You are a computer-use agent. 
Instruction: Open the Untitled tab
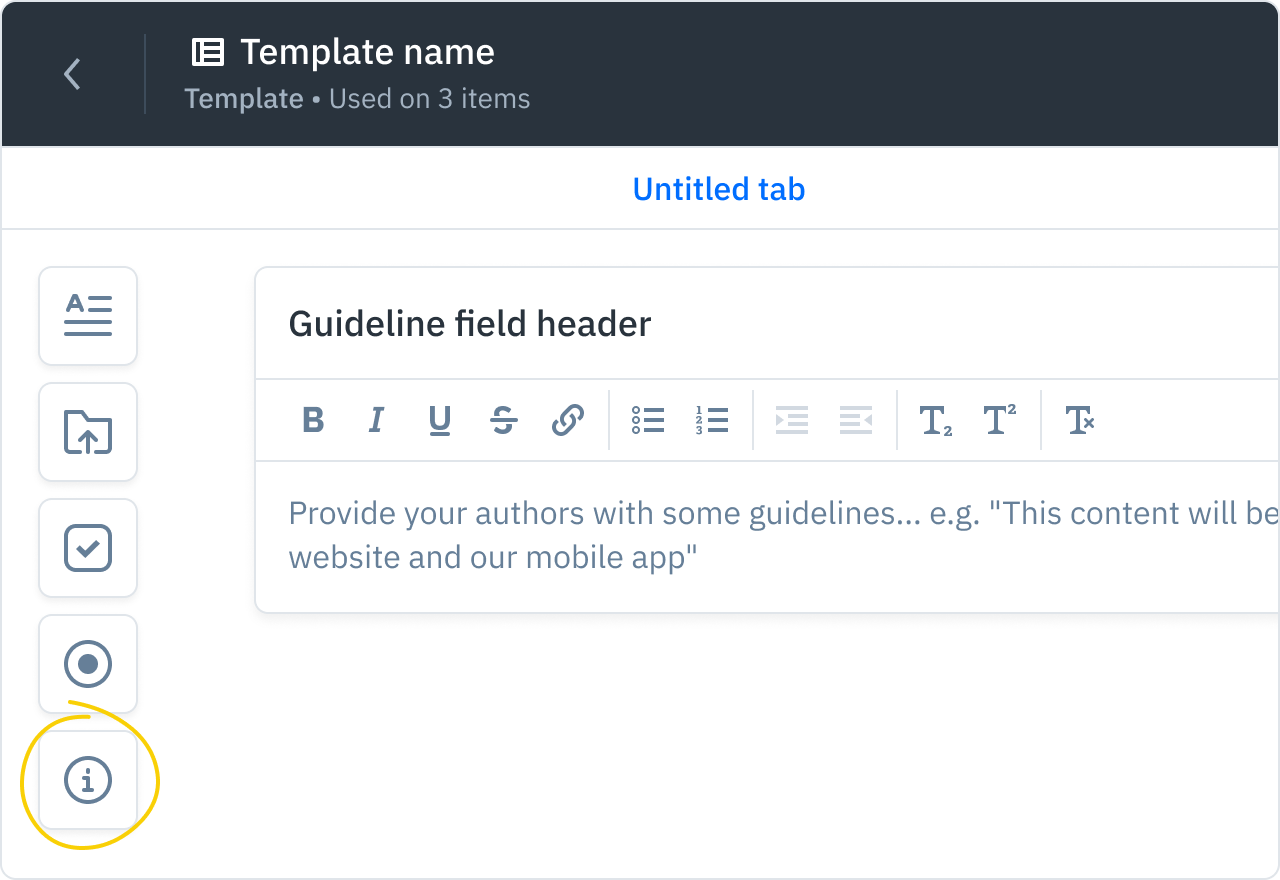(x=718, y=189)
